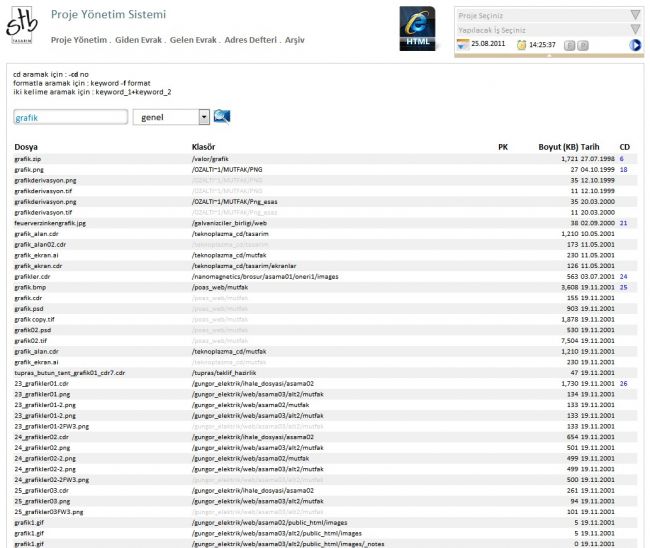
Task: Click the second small gray square button
Action: click(x=583, y=45)
